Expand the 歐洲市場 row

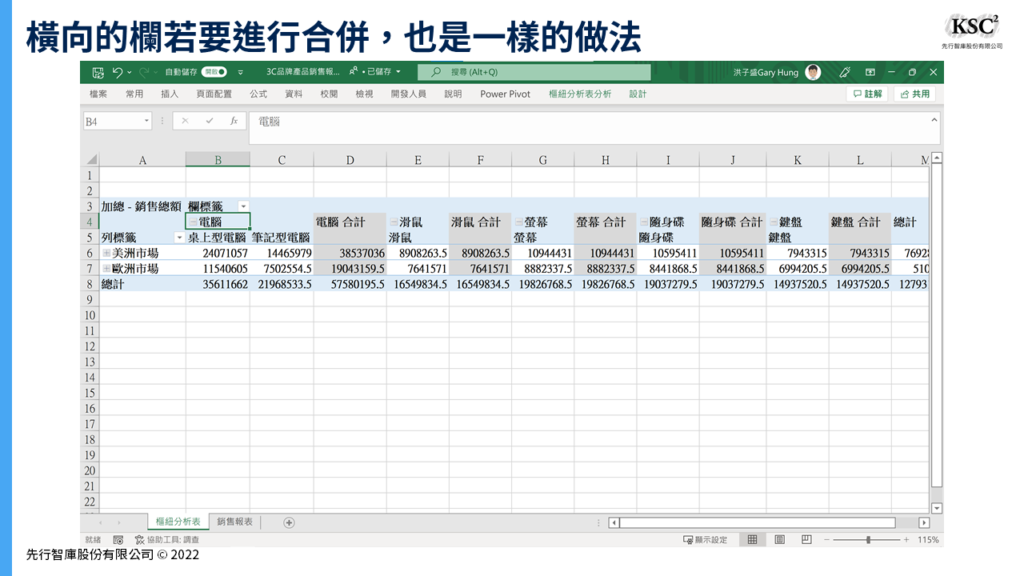coord(106,268)
